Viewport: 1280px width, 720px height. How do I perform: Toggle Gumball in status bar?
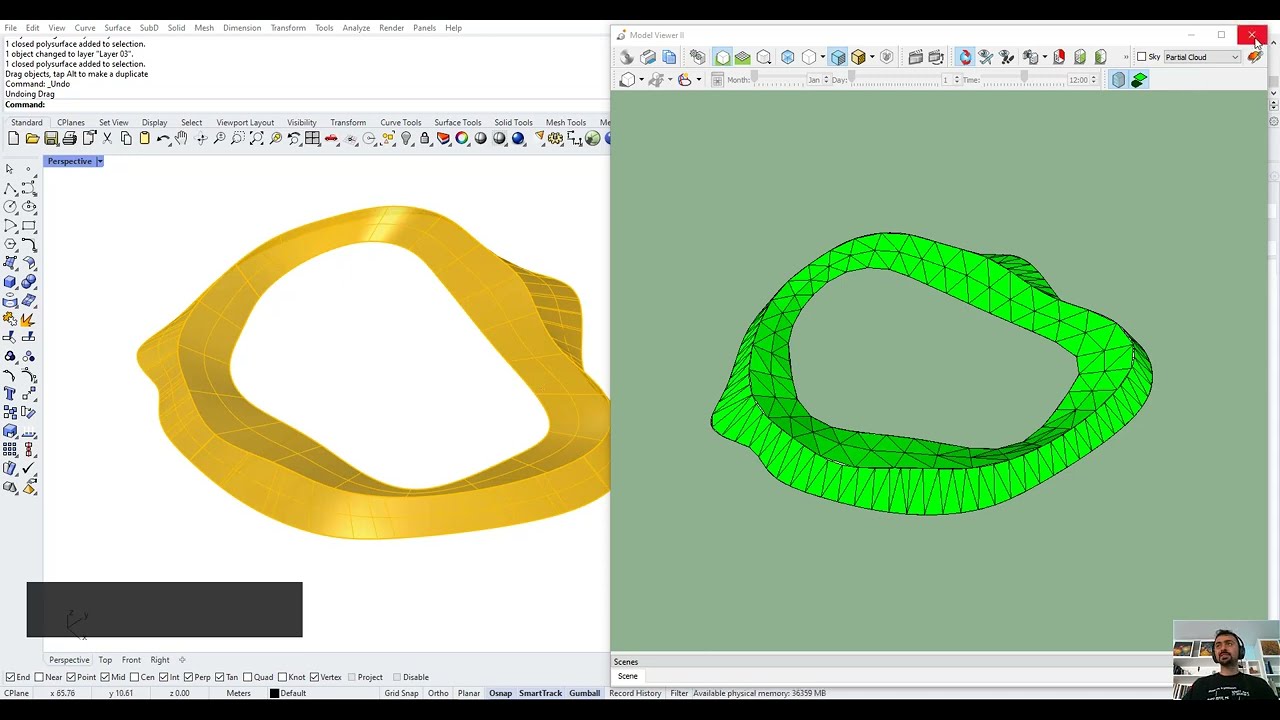click(584, 693)
